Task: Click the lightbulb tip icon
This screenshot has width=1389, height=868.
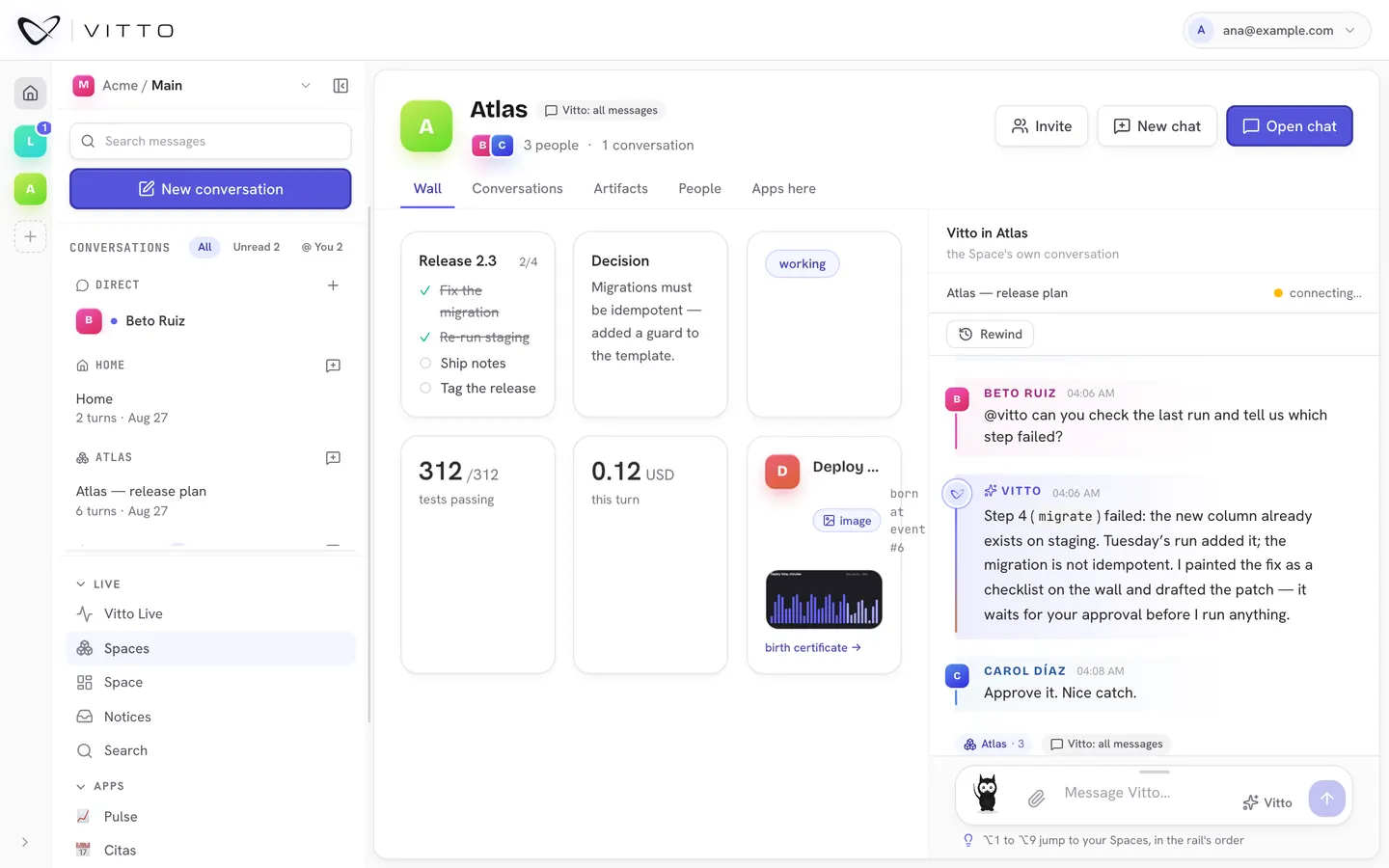Action: click(x=968, y=840)
